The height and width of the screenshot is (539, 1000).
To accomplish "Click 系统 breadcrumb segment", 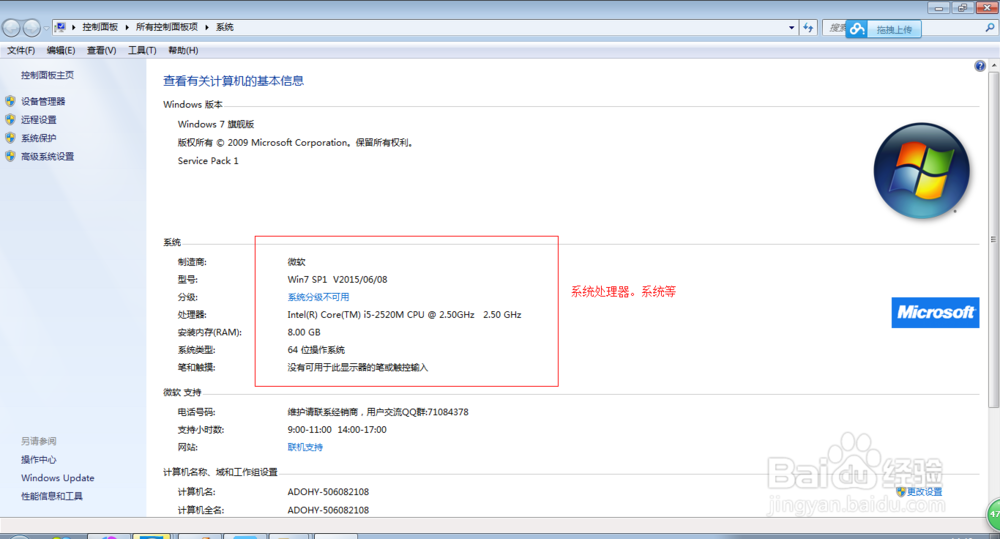I will [224, 27].
